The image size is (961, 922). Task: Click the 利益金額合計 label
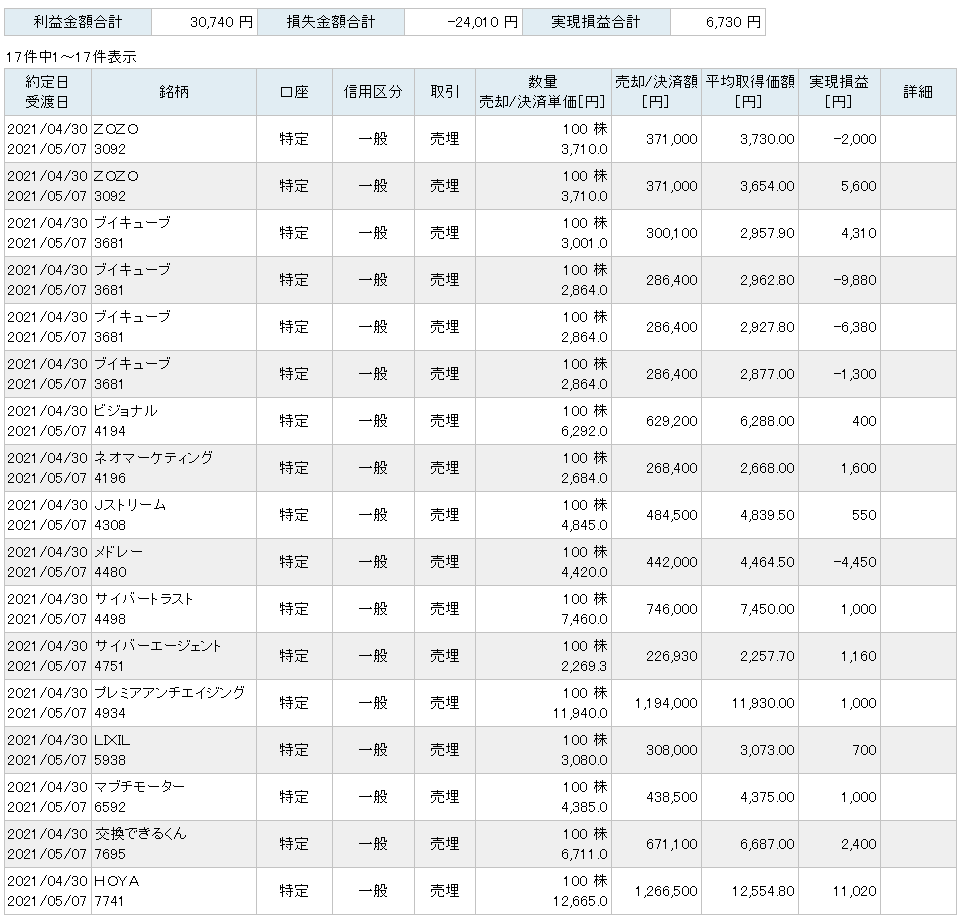point(78,22)
